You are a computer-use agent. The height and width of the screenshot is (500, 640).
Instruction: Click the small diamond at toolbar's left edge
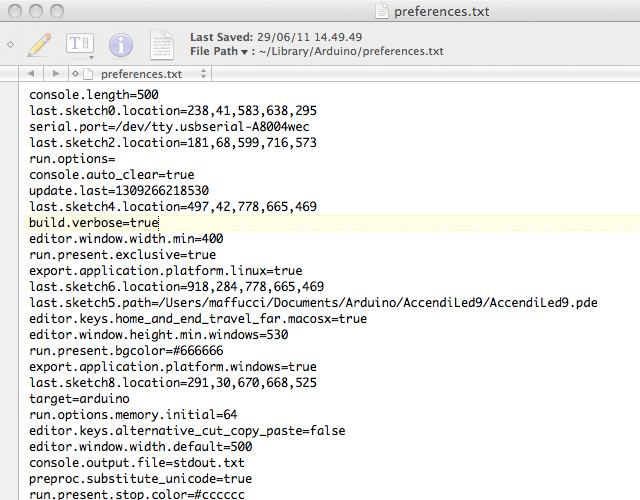pyautogui.click(x=10, y=45)
